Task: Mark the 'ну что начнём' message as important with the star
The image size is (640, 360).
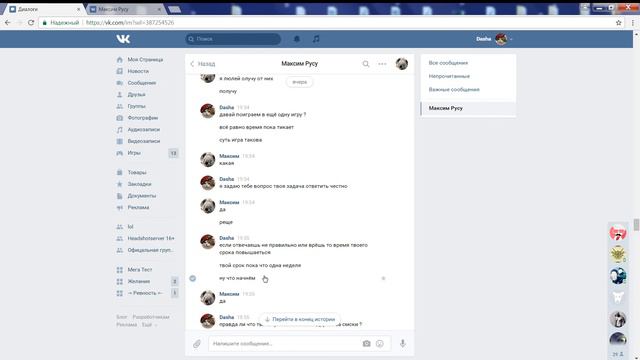Action: pyautogui.click(x=383, y=278)
